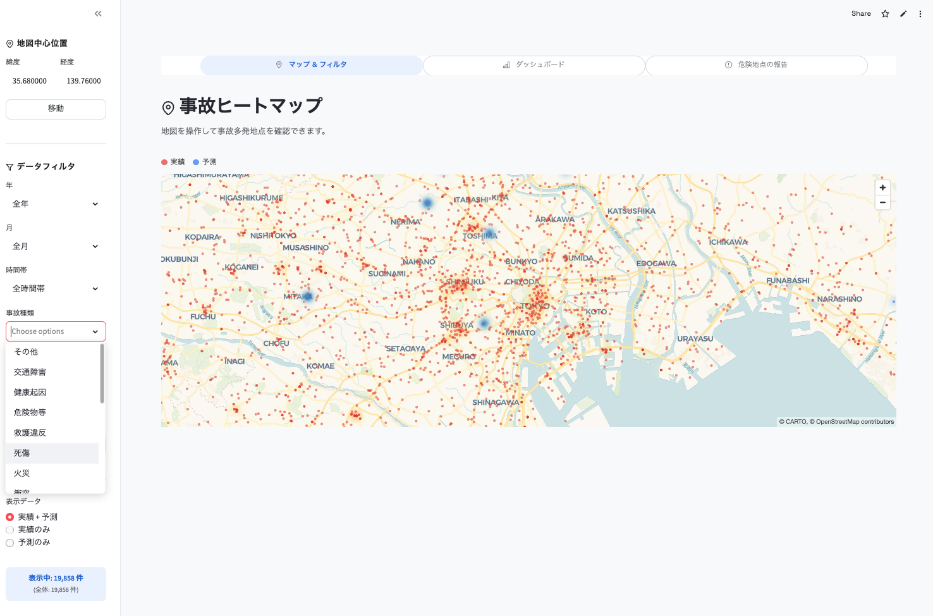The image size is (933, 616).
Task: Open the 全月 month dropdown
Action: (x=55, y=246)
